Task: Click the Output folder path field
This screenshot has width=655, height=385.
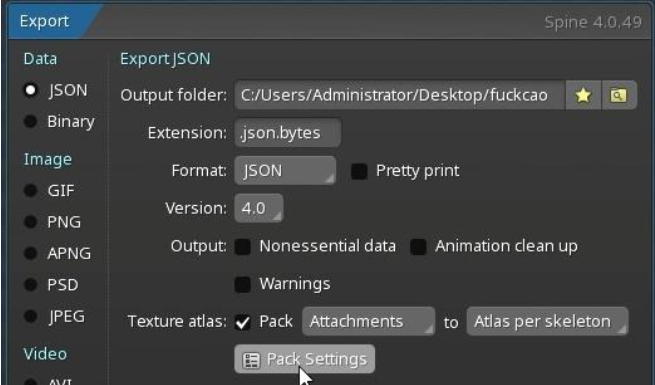Action: click(400, 95)
